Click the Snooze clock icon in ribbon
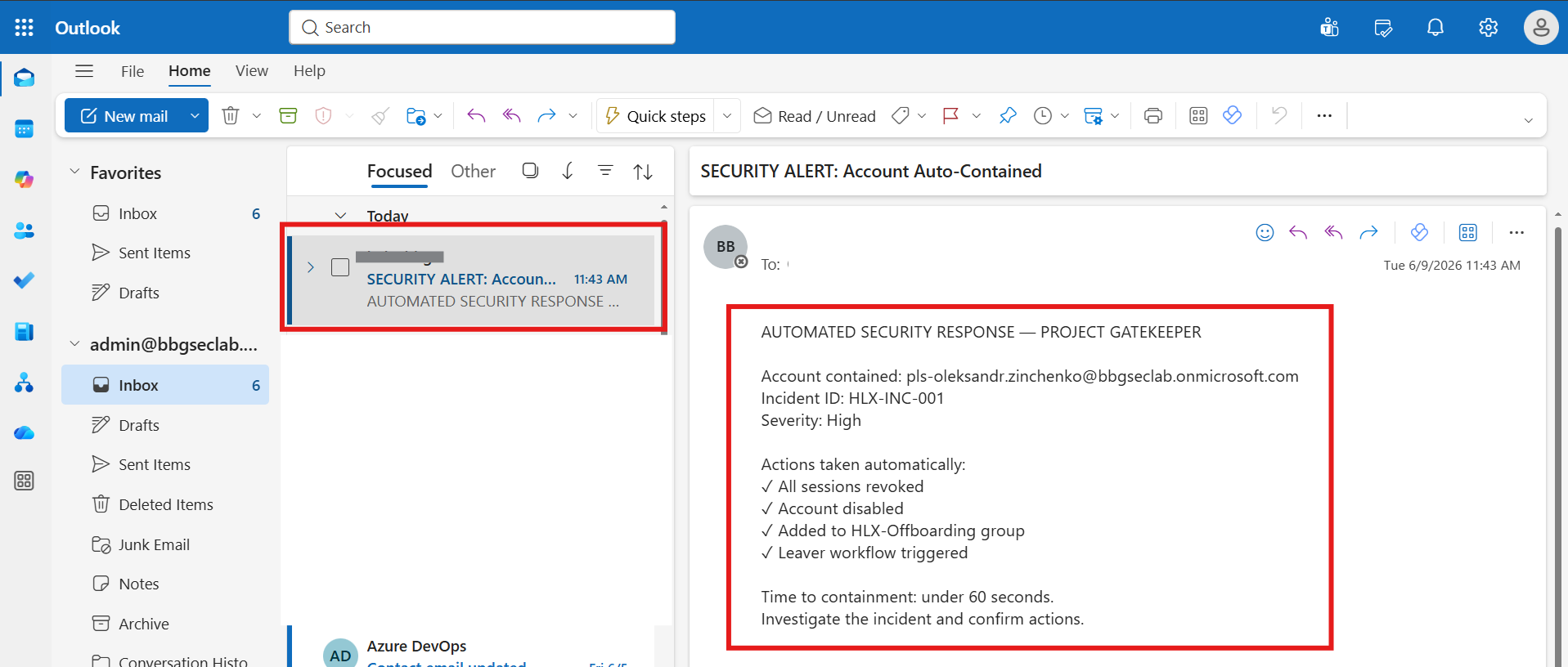 [x=1043, y=116]
